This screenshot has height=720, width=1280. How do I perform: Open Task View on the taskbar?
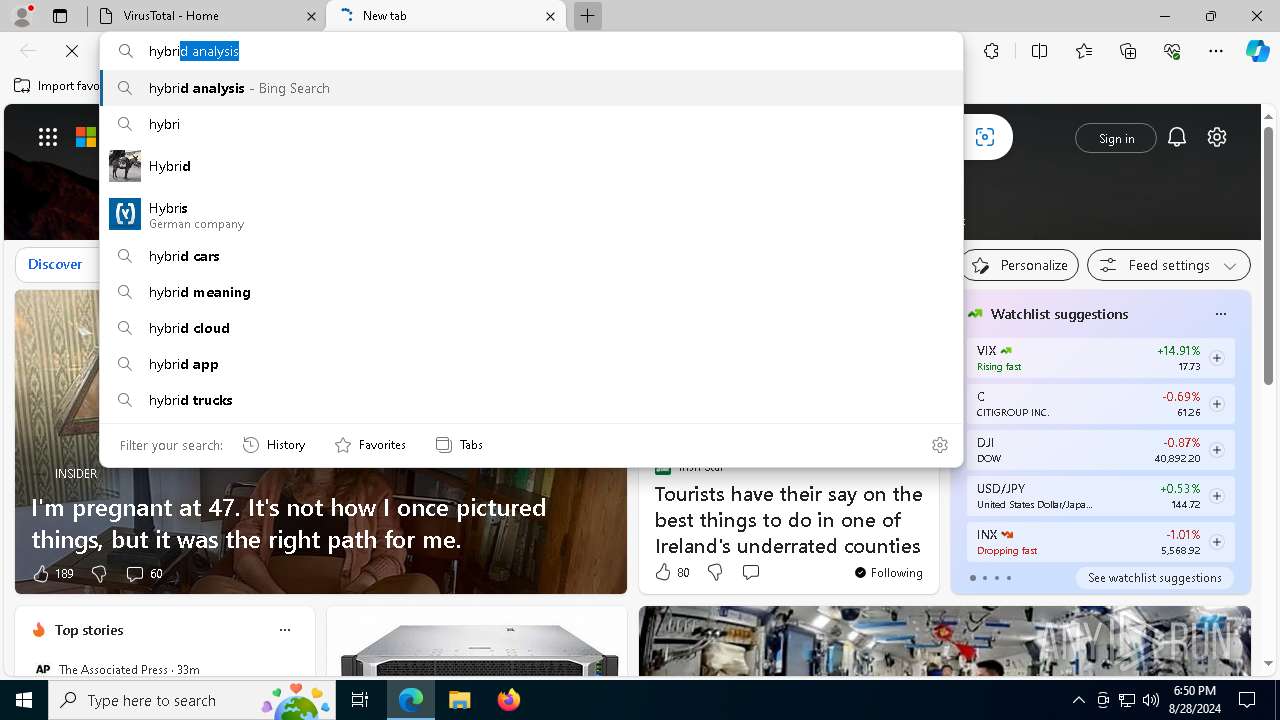361,700
